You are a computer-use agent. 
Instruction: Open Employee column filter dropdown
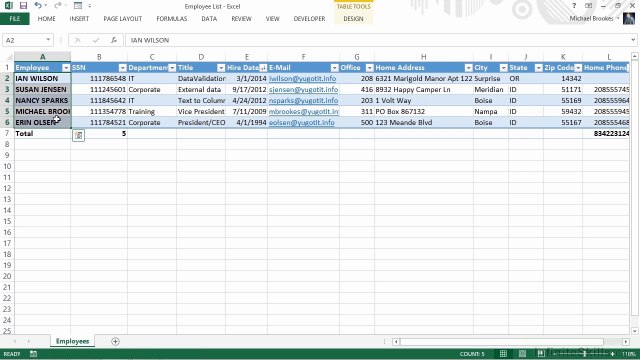pyautogui.click(x=66, y=68)
